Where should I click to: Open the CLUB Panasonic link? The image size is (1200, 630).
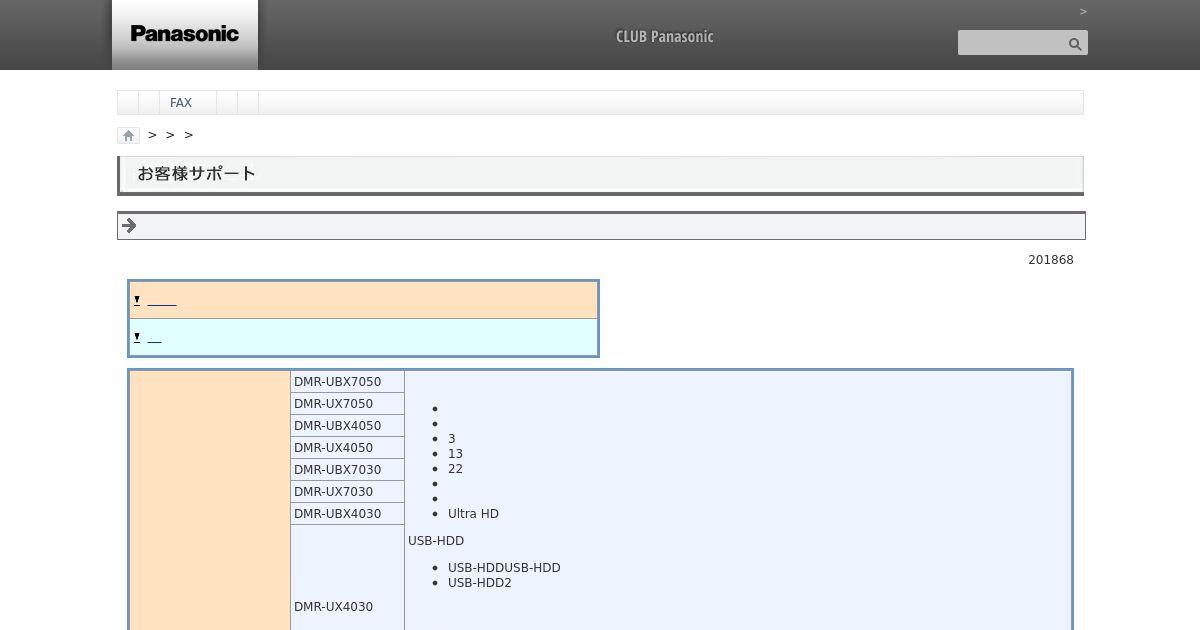(x=665, y=37)
